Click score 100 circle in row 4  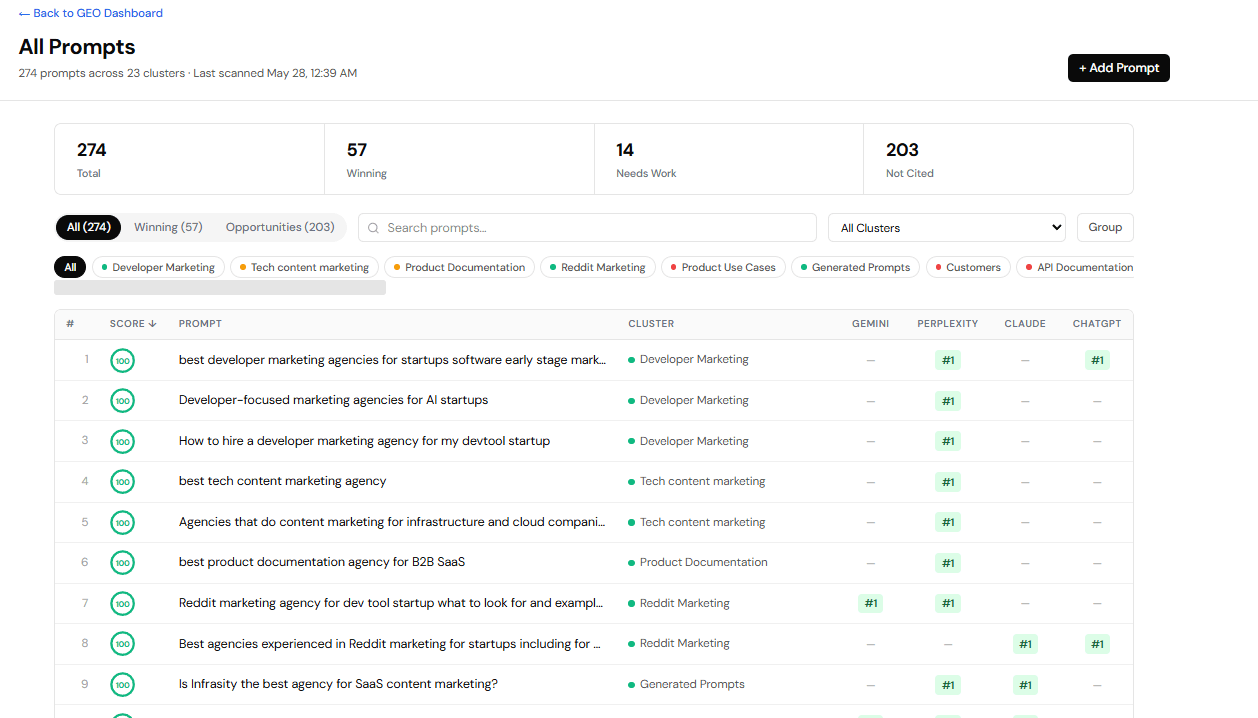click(122, 482)
